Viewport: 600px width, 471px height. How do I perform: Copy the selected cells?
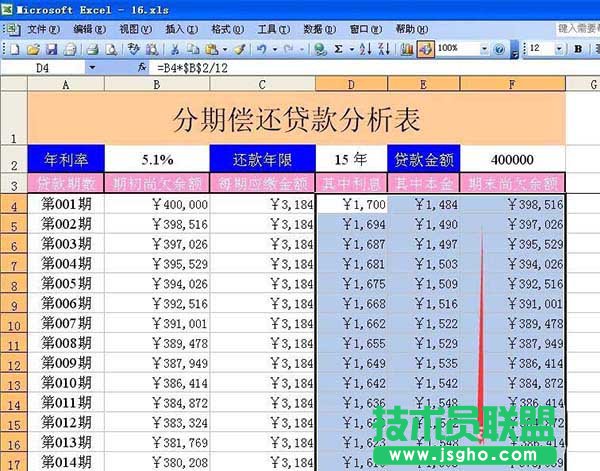(x=193, y=49)
